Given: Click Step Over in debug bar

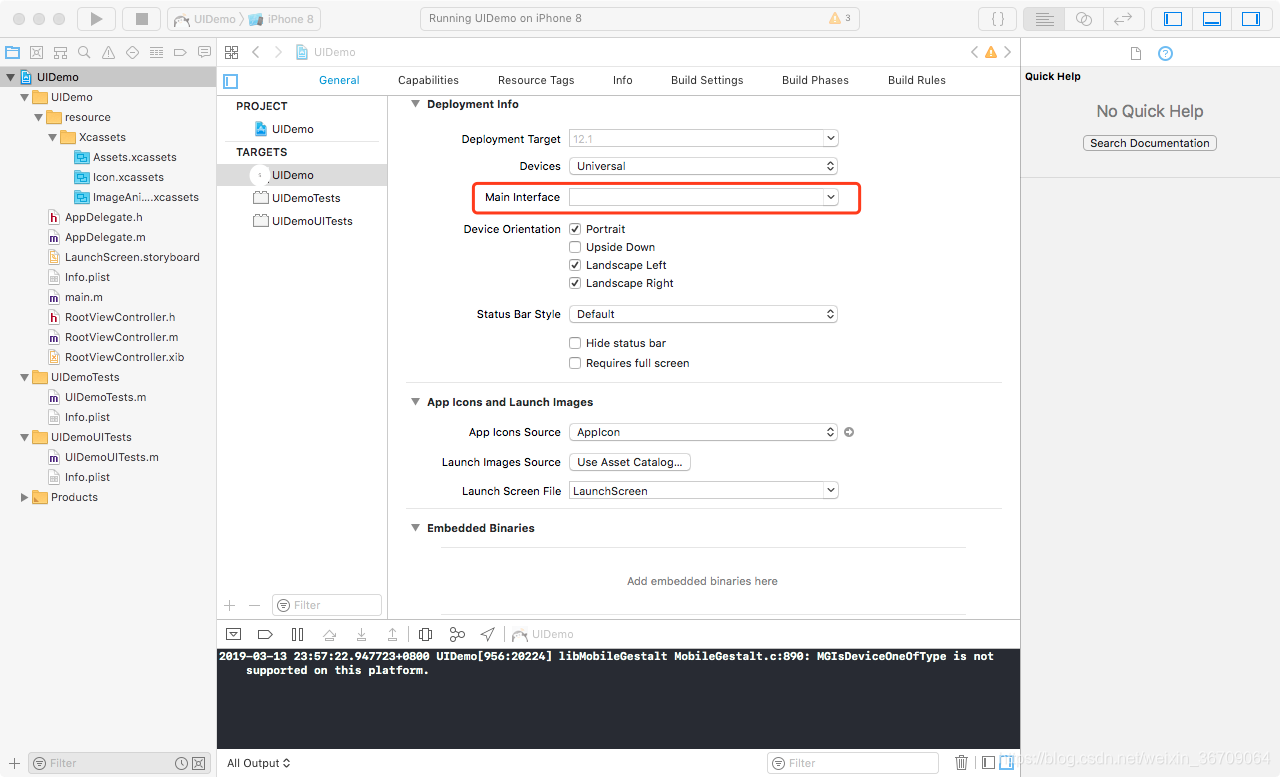Looking at the screenshot, I should 329,634.
